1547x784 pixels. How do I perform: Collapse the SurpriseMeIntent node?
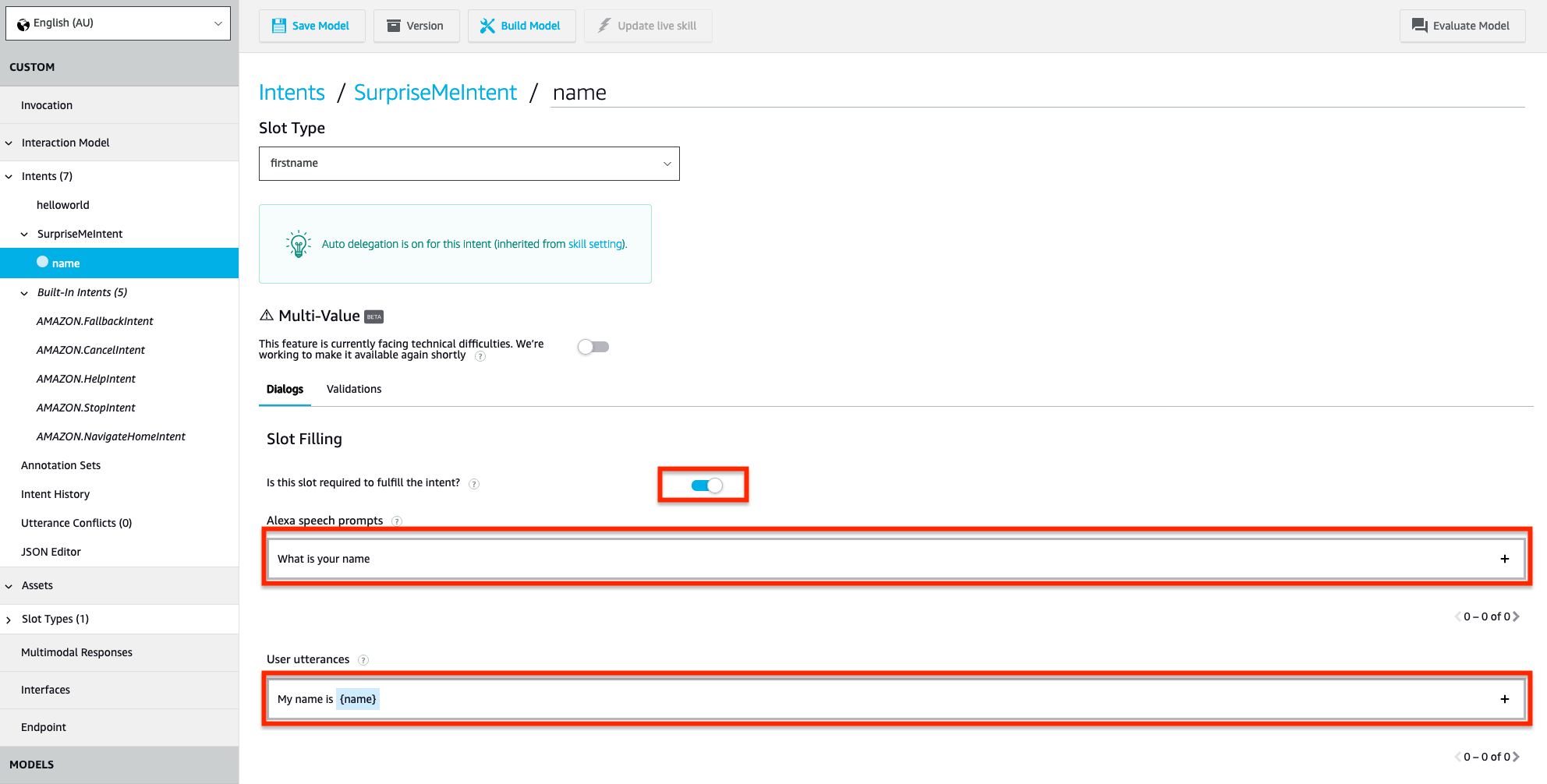(24, 234)
